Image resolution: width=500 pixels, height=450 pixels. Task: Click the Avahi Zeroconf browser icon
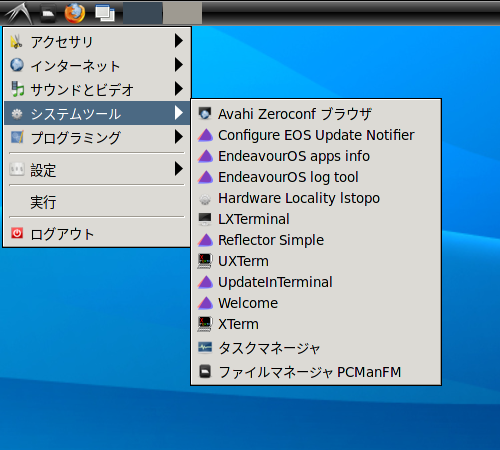coord(205,114)
